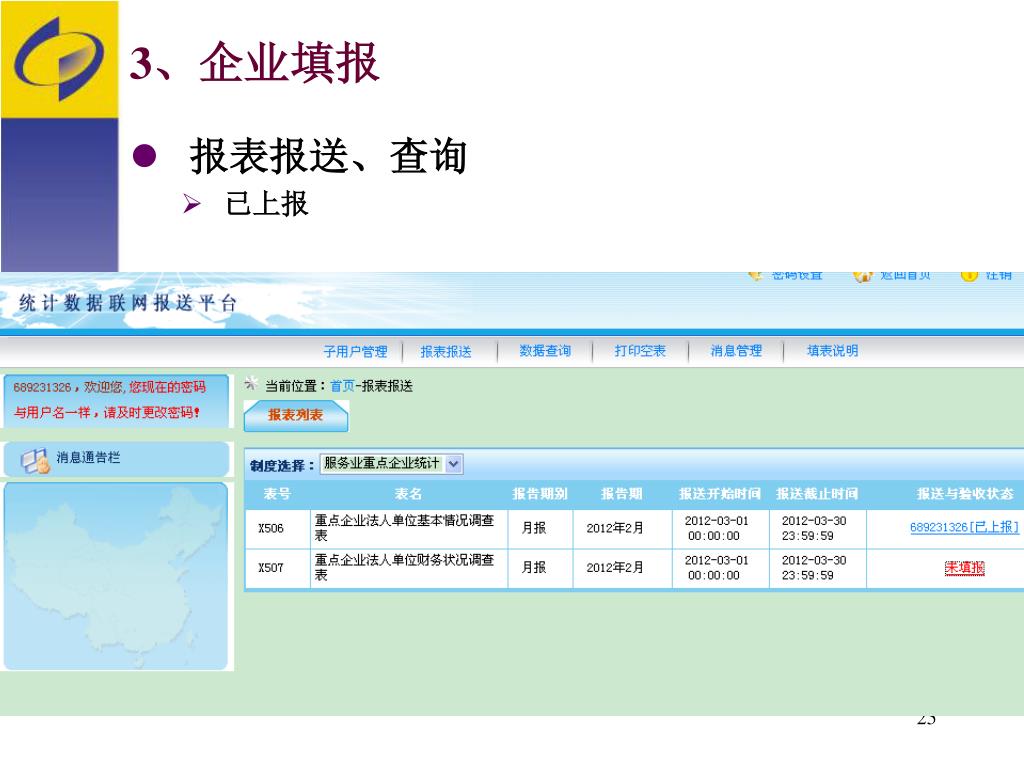Open 消息管理 menu item
This screenshot has width=1024, height=768.
(x=736, y=351)
